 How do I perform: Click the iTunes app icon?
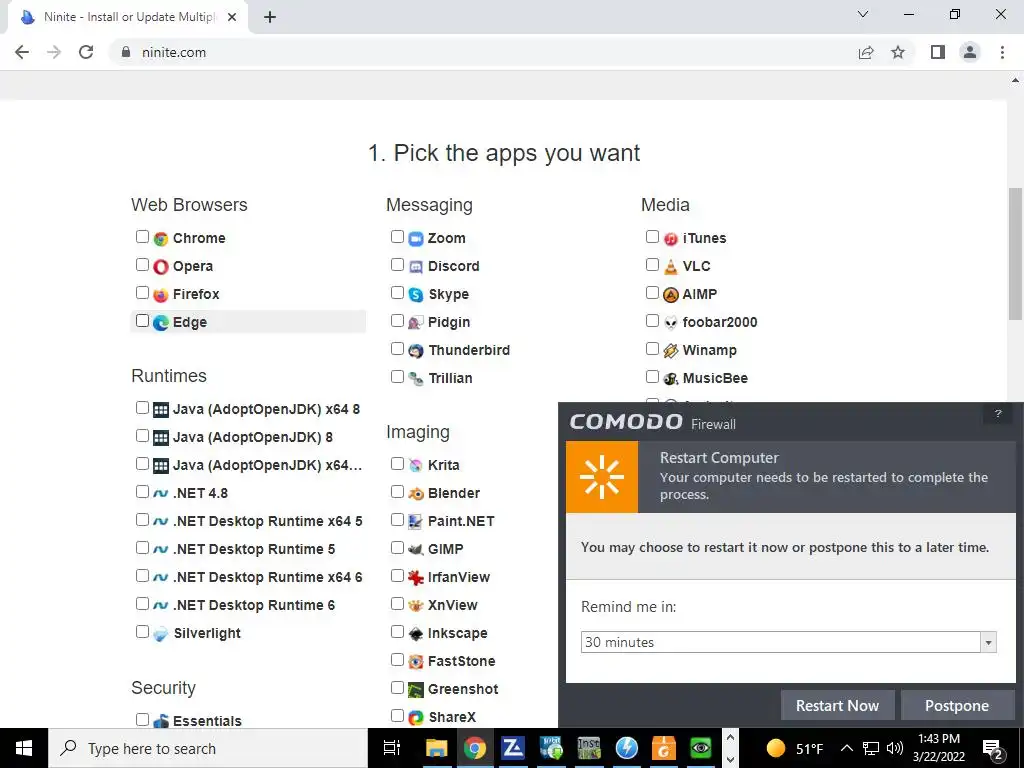point(671,239)
